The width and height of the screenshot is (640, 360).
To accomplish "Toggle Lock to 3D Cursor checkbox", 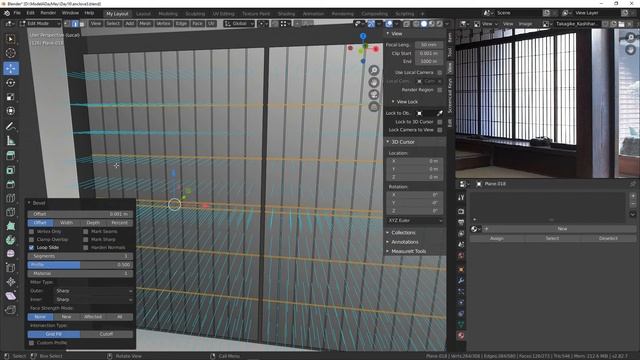I will click(x=440, y=122).
